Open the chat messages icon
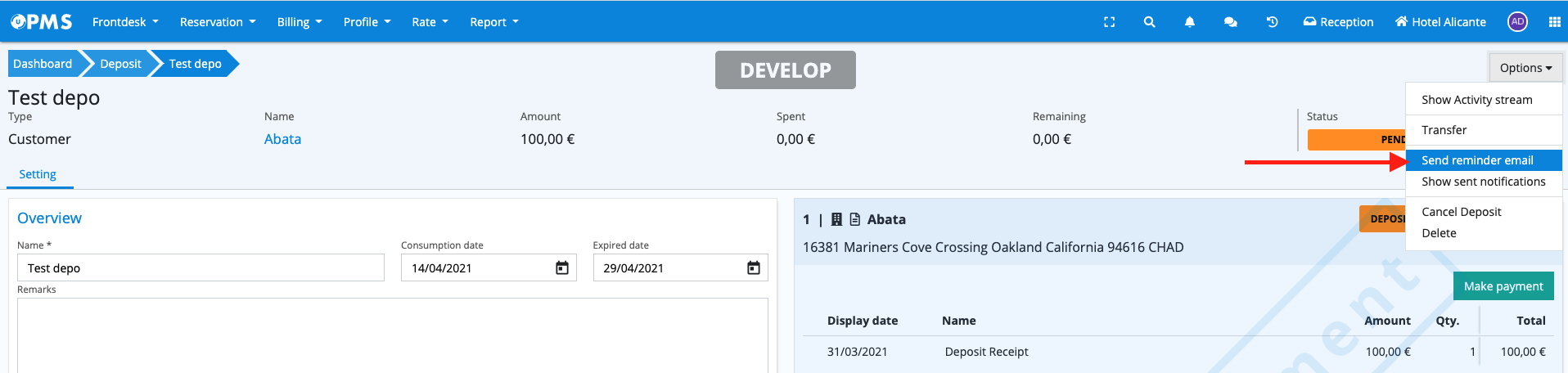The height and width of the screenshot is (373, 1568). tap(1230, 22)
